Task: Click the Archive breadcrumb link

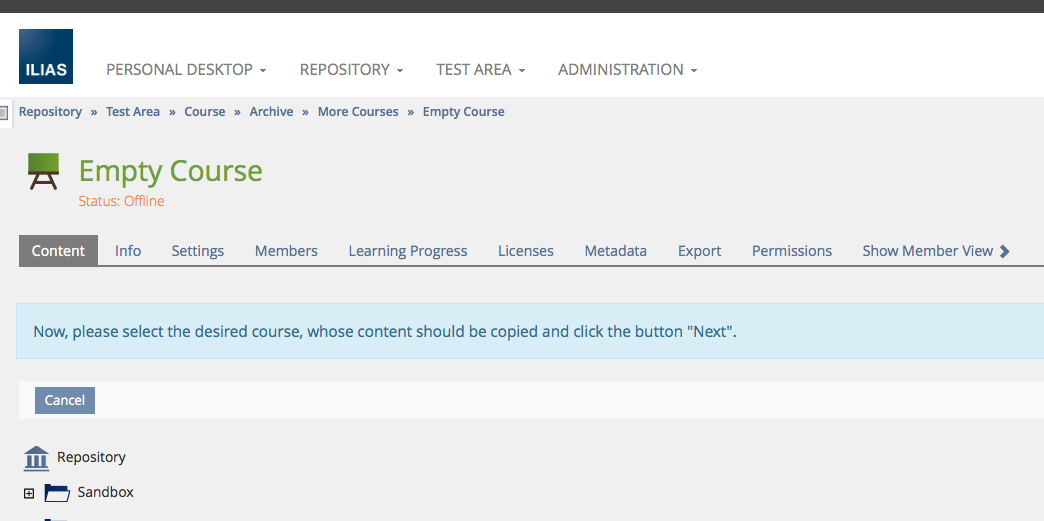Action: [271, 112]
